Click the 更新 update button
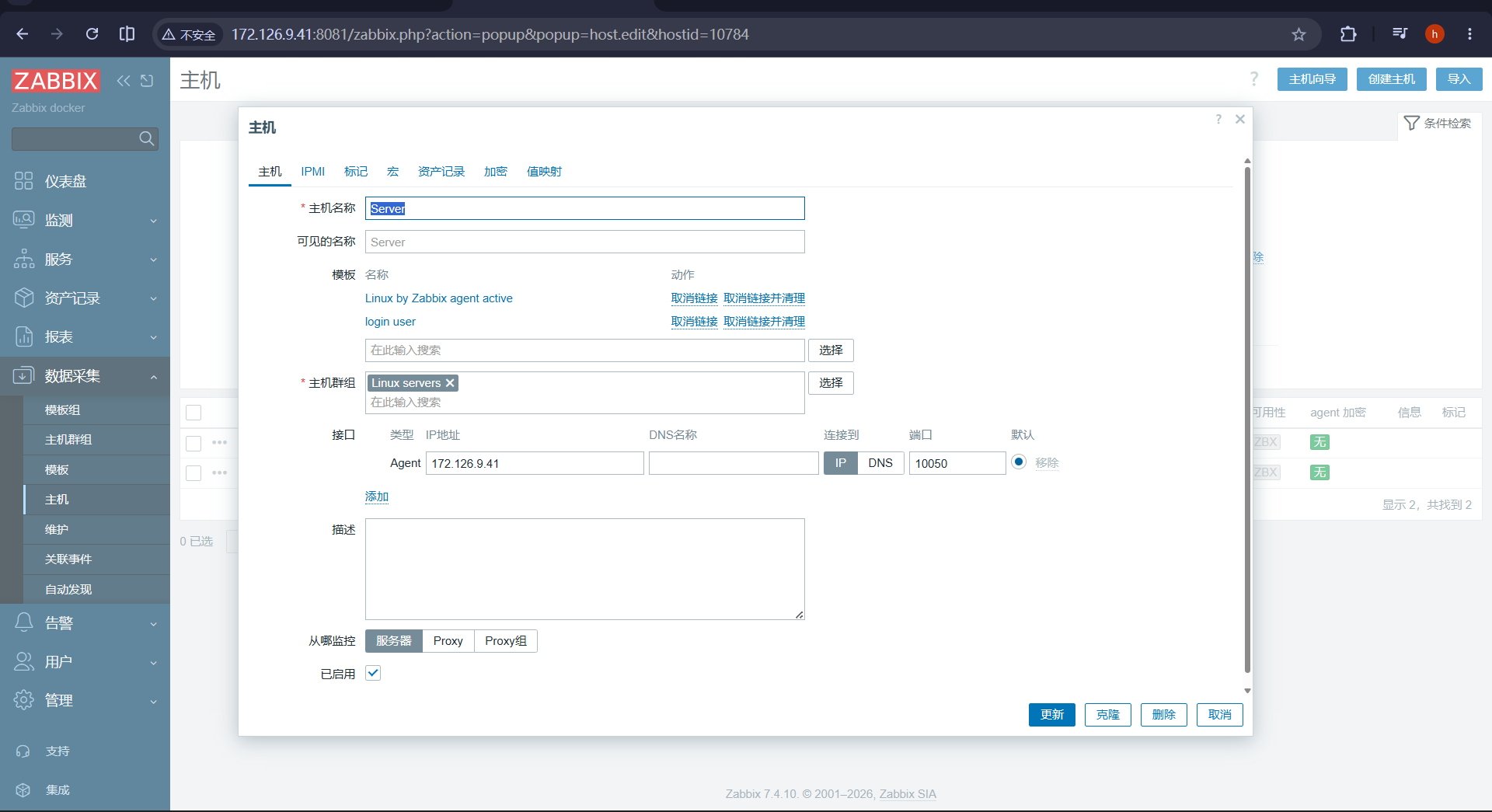 coord(1051,715)
